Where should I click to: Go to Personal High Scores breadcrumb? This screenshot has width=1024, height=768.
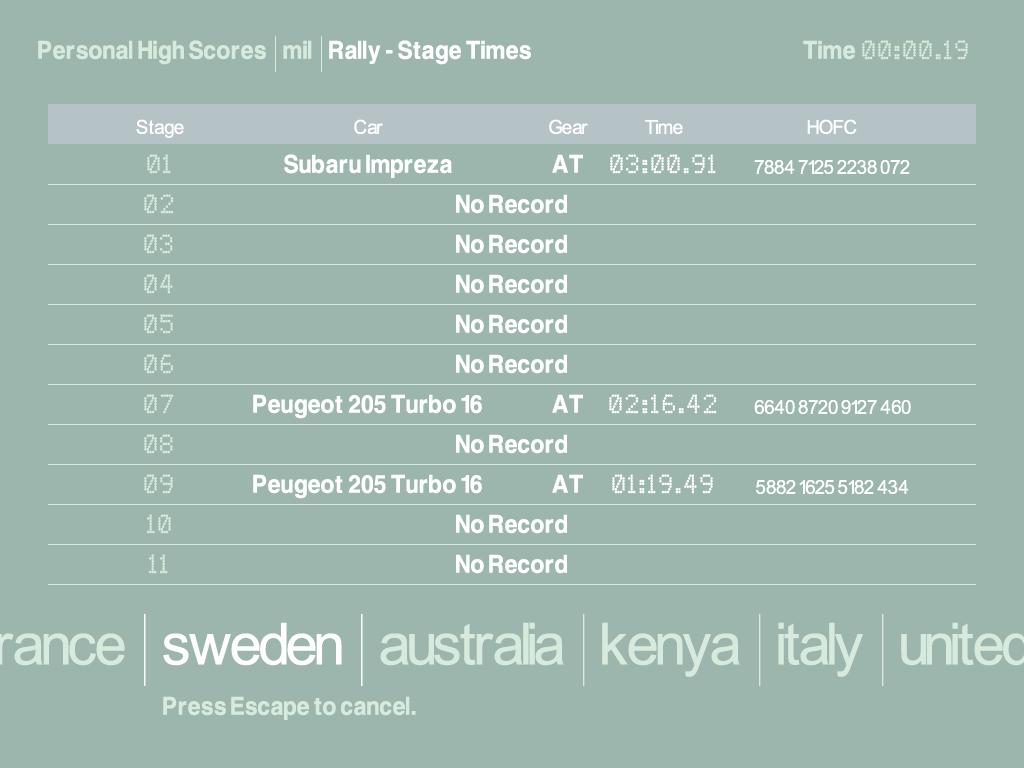point(152,51)
